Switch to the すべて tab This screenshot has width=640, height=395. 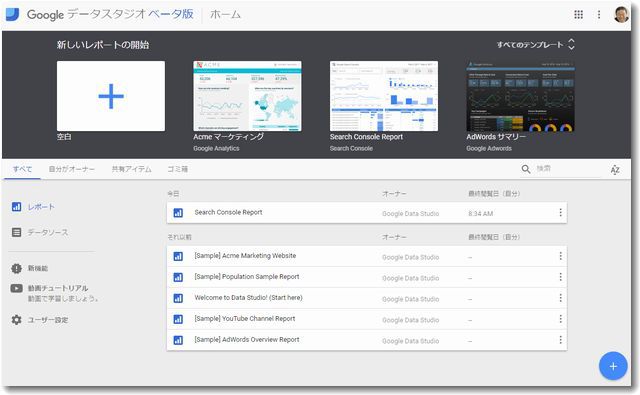(x=22, y=169)
